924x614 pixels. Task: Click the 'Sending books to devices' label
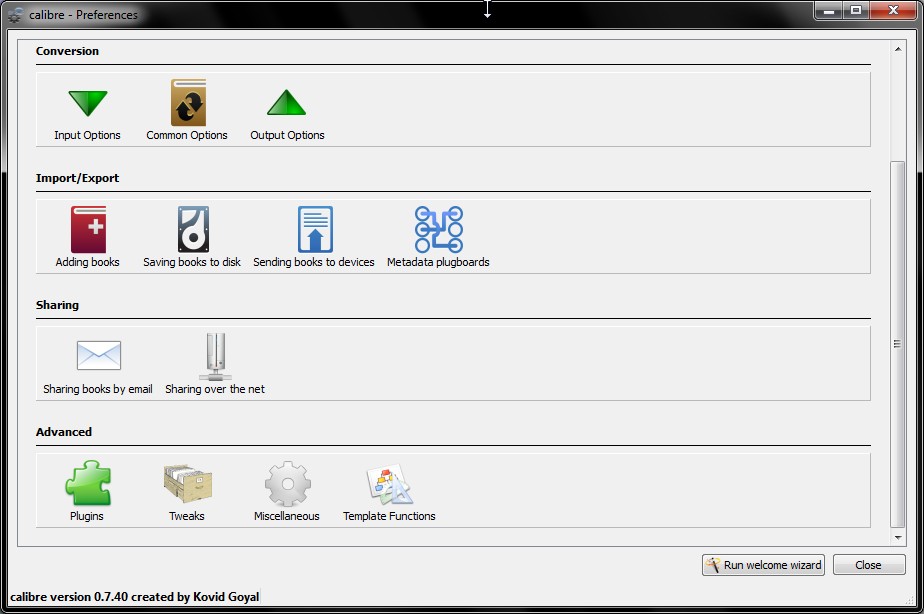coord(314,262)
